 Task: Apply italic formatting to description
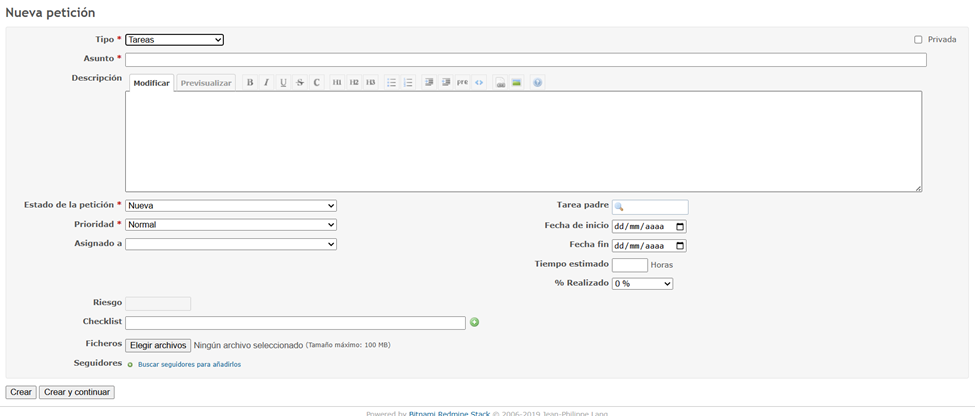[x=266, y=82]
